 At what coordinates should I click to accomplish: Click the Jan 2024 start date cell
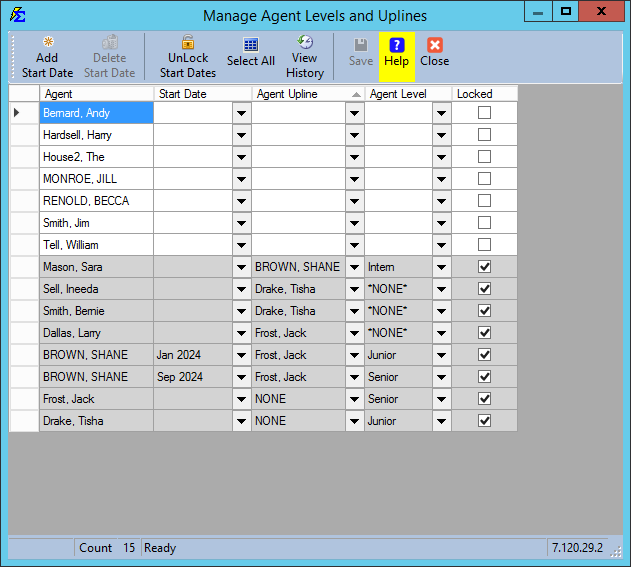point(193,355)
